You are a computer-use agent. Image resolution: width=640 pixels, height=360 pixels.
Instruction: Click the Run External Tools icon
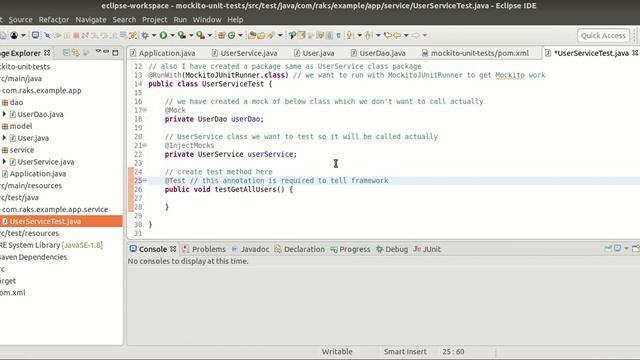(200, 36)
